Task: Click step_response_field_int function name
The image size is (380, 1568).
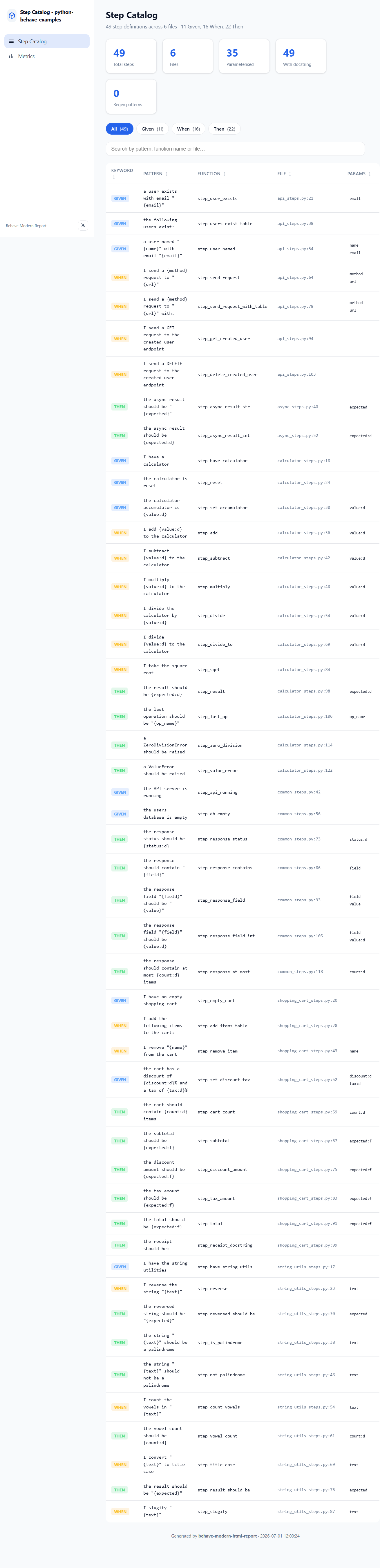Action: tap(226, 936)
